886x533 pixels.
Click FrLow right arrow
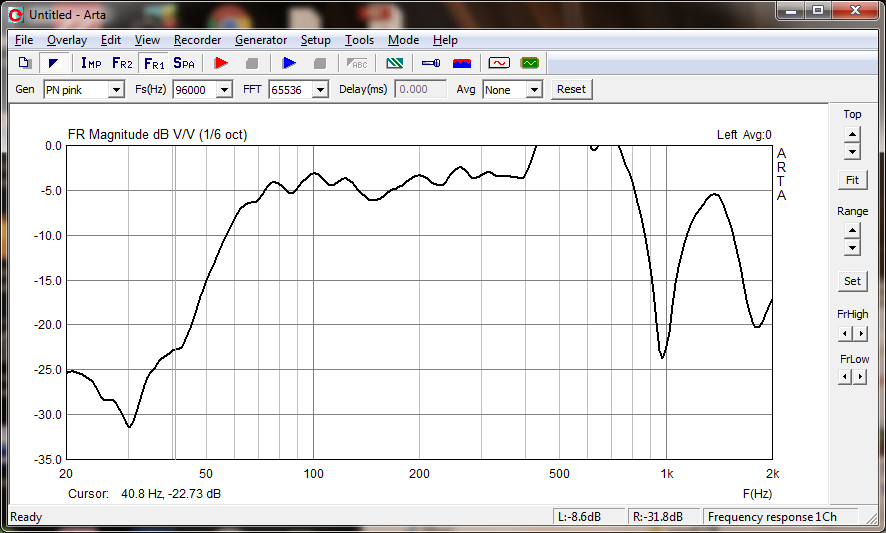click(x=860, y=376)
